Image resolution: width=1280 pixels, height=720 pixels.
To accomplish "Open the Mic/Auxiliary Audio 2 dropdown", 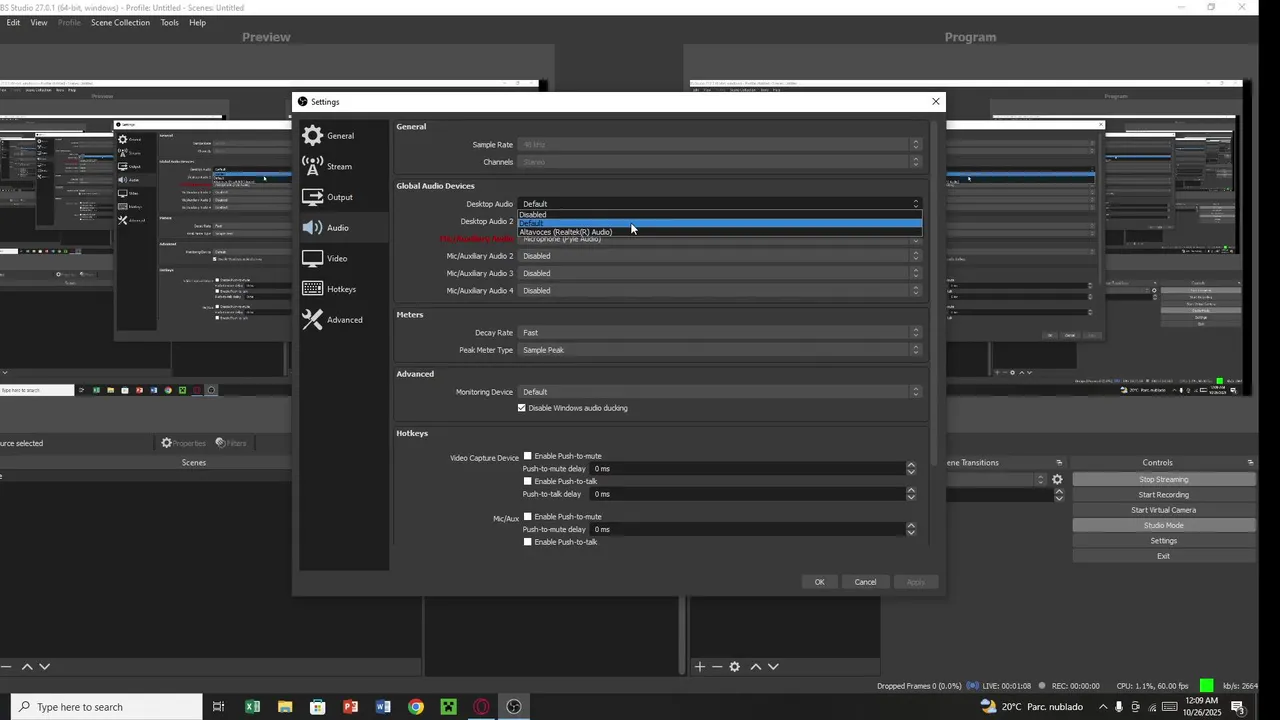I will [720, 256].
